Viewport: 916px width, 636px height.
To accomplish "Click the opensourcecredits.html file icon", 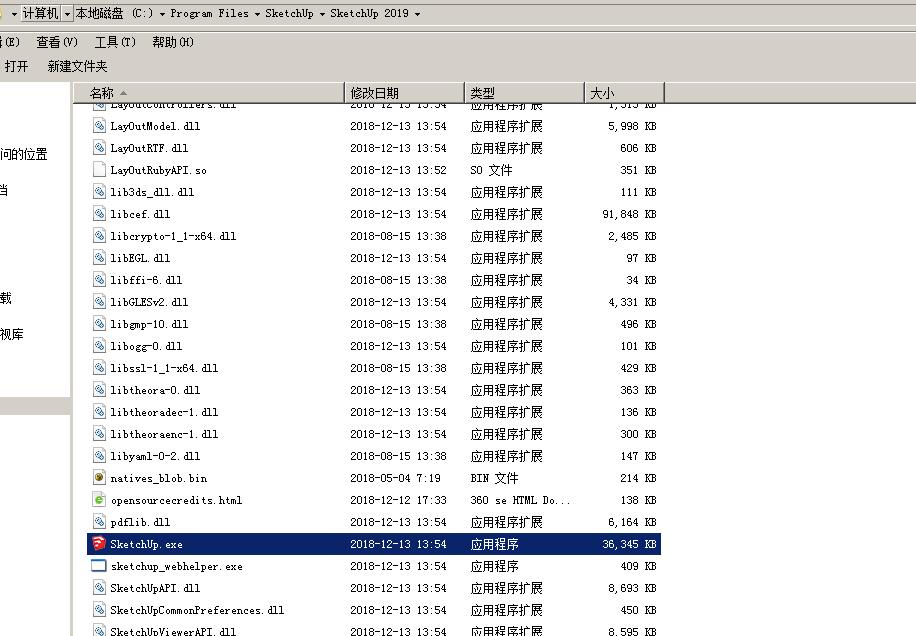I will click(x=99, y=500).
